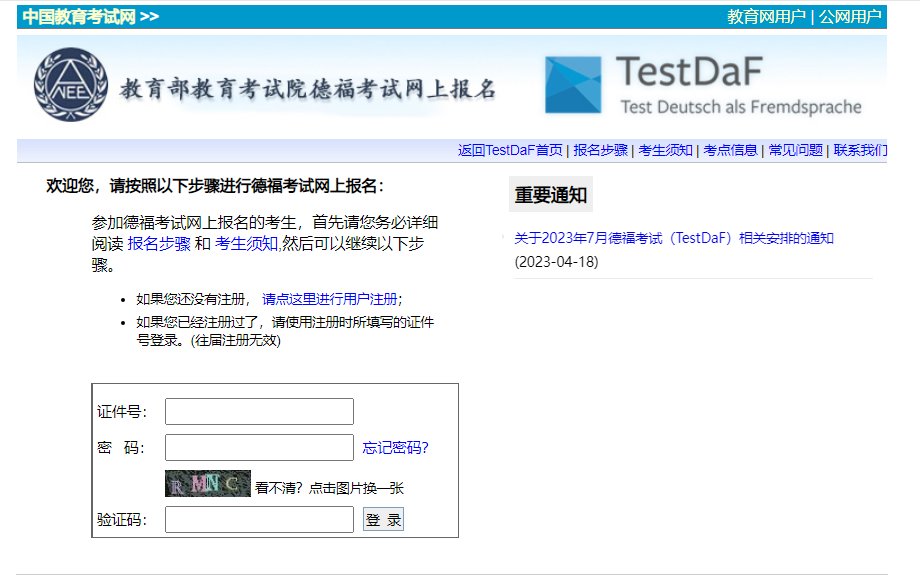Focus the 密码 input field
Image resolution: width=920 pixels, height=579 pixels.
point(259,448)
